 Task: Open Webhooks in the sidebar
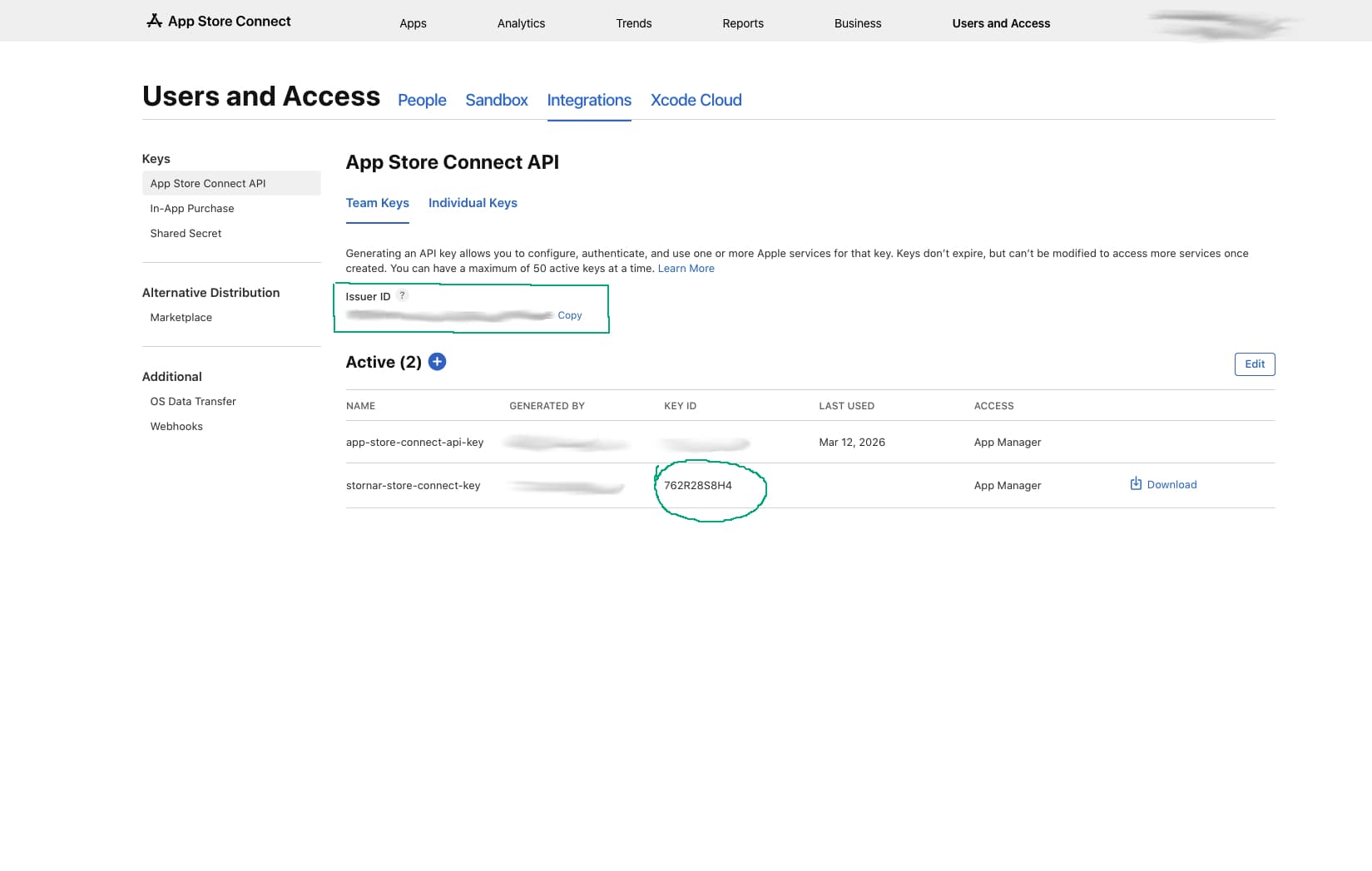point(176,426)
